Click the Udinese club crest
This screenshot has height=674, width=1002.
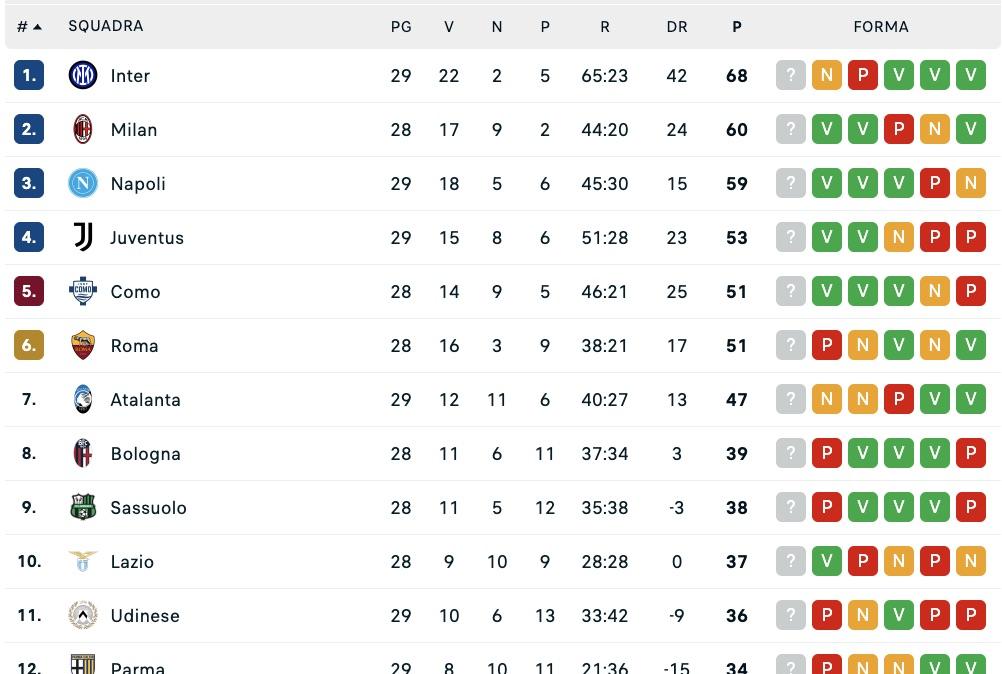[x=82, y=615]
